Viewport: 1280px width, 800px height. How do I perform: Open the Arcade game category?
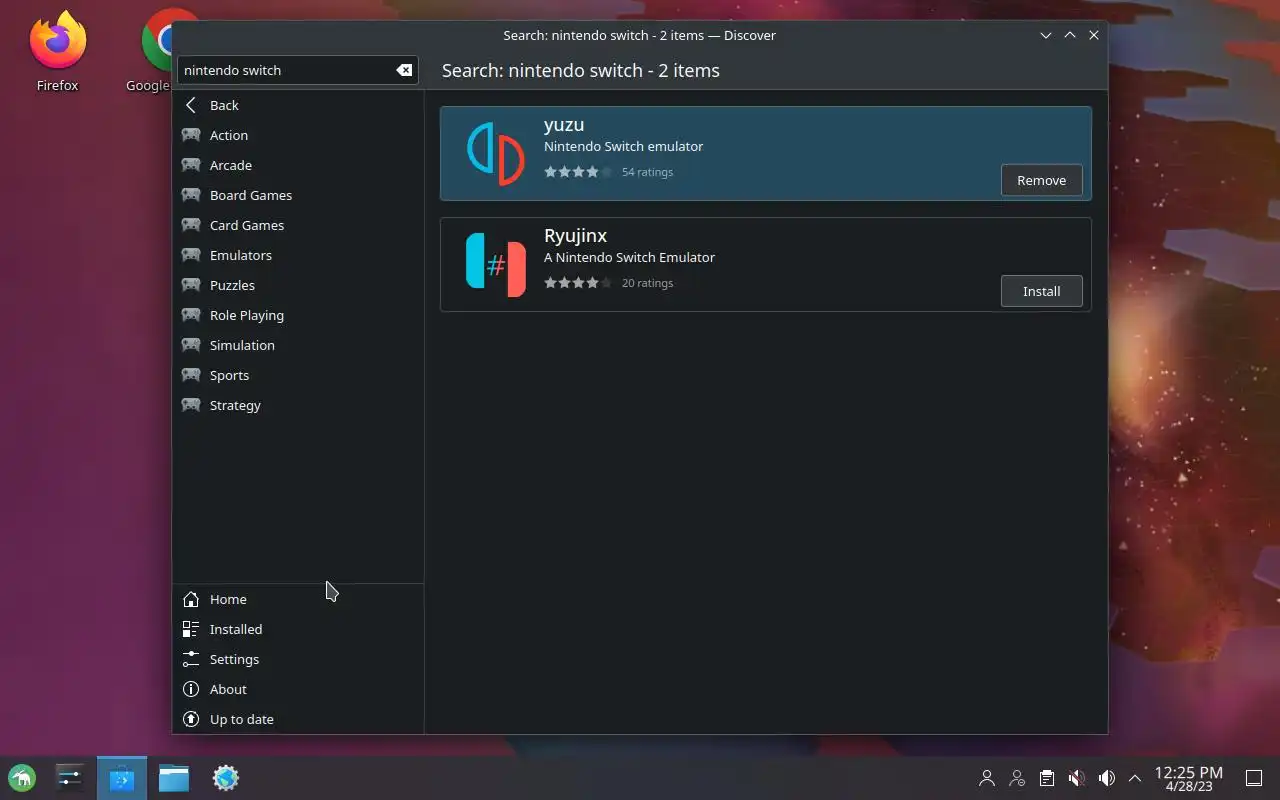tap(298, 165)
